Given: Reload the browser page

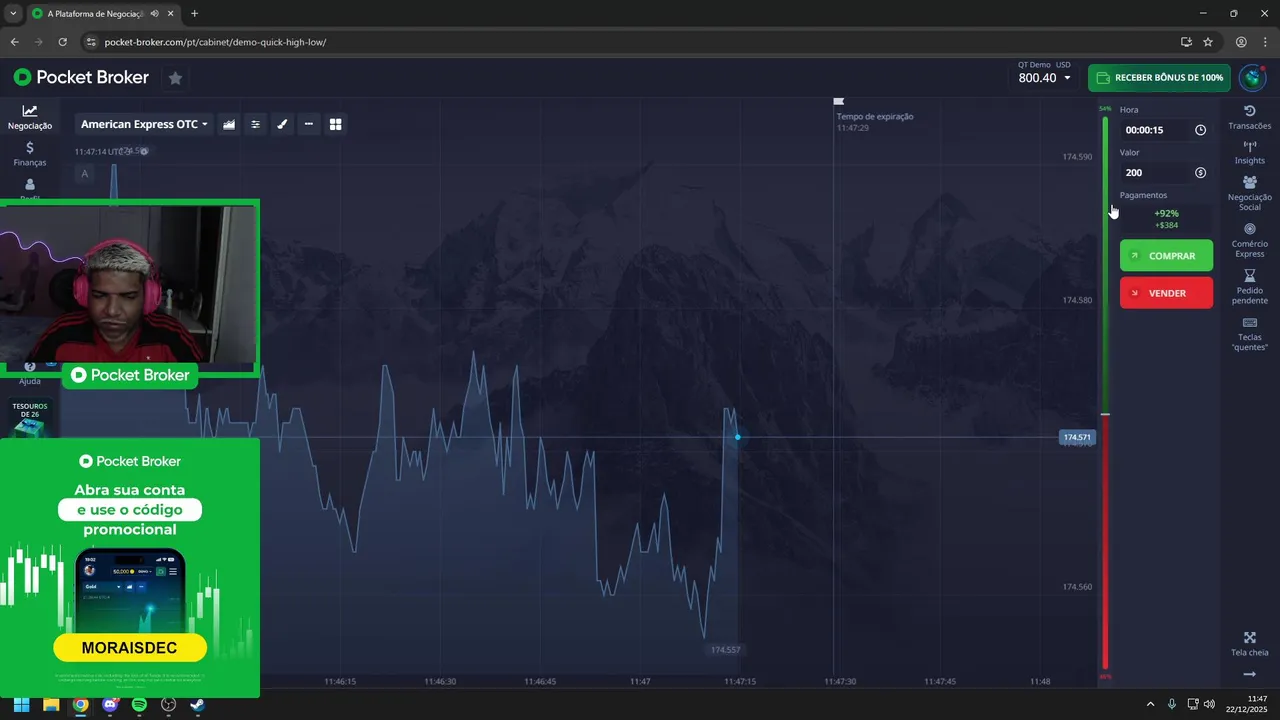Looking at the screenshot, I should tap(62, 42).
